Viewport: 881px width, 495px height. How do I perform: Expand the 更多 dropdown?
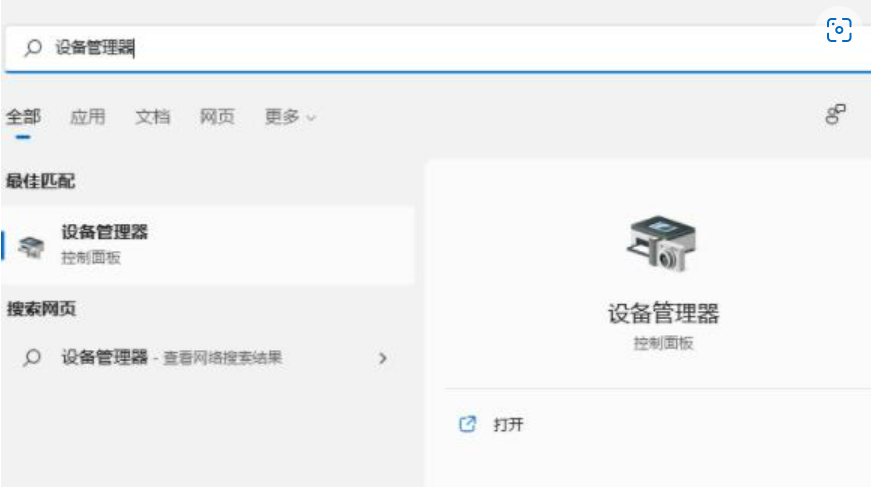[290, 117]
